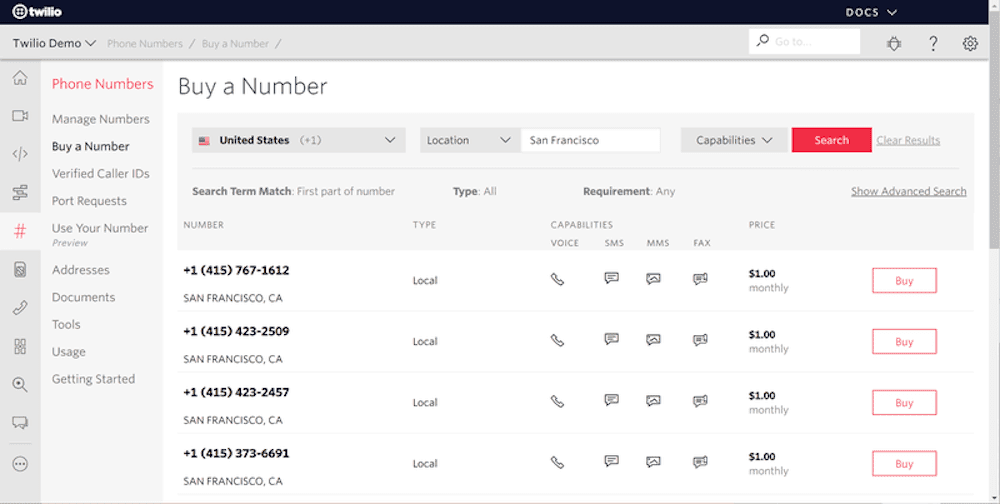The height and width of the screenshot is (504, 1000).
Task: Open the Programmable Video camera sidebar icon
Action: pos(20,115)
